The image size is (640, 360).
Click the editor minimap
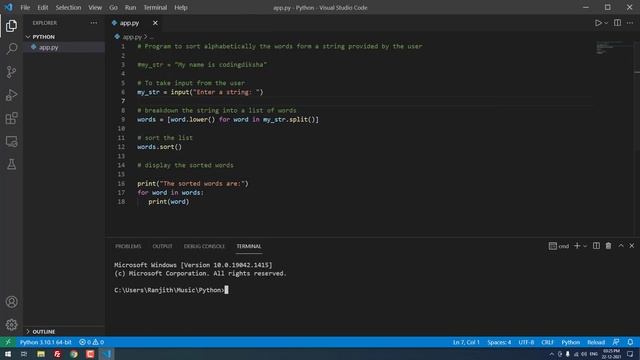612,48
